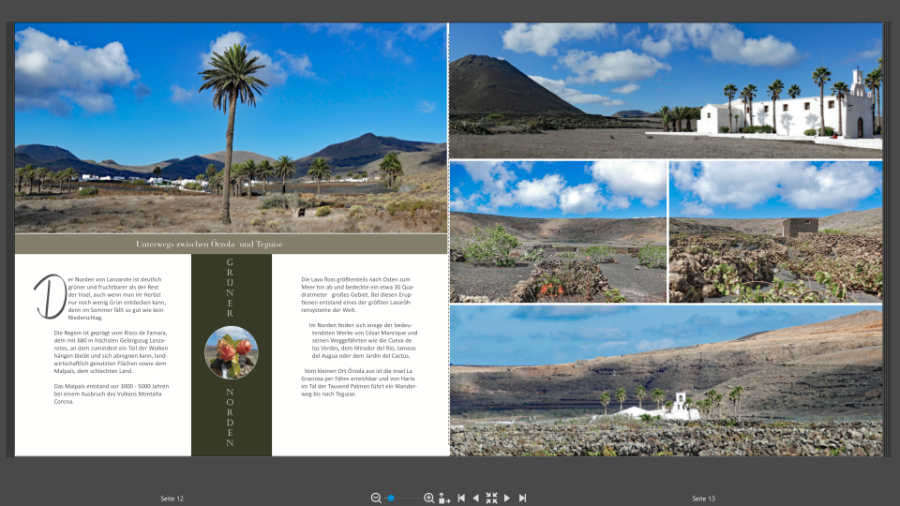This screenshot has width=900, height=506.
Task: Click the text block starting 'Die Lava floss'
Action: (358, 292)
